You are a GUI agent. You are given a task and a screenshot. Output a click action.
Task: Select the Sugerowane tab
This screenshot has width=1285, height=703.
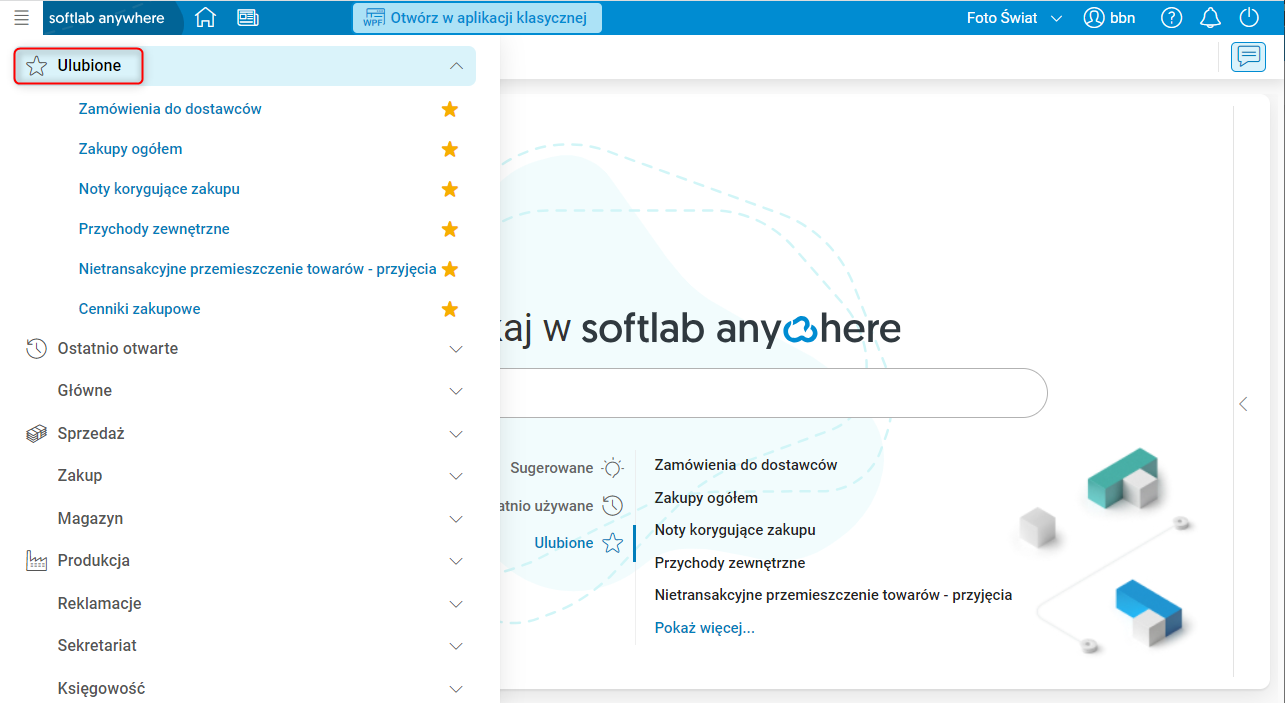click(x=552, y=468)
